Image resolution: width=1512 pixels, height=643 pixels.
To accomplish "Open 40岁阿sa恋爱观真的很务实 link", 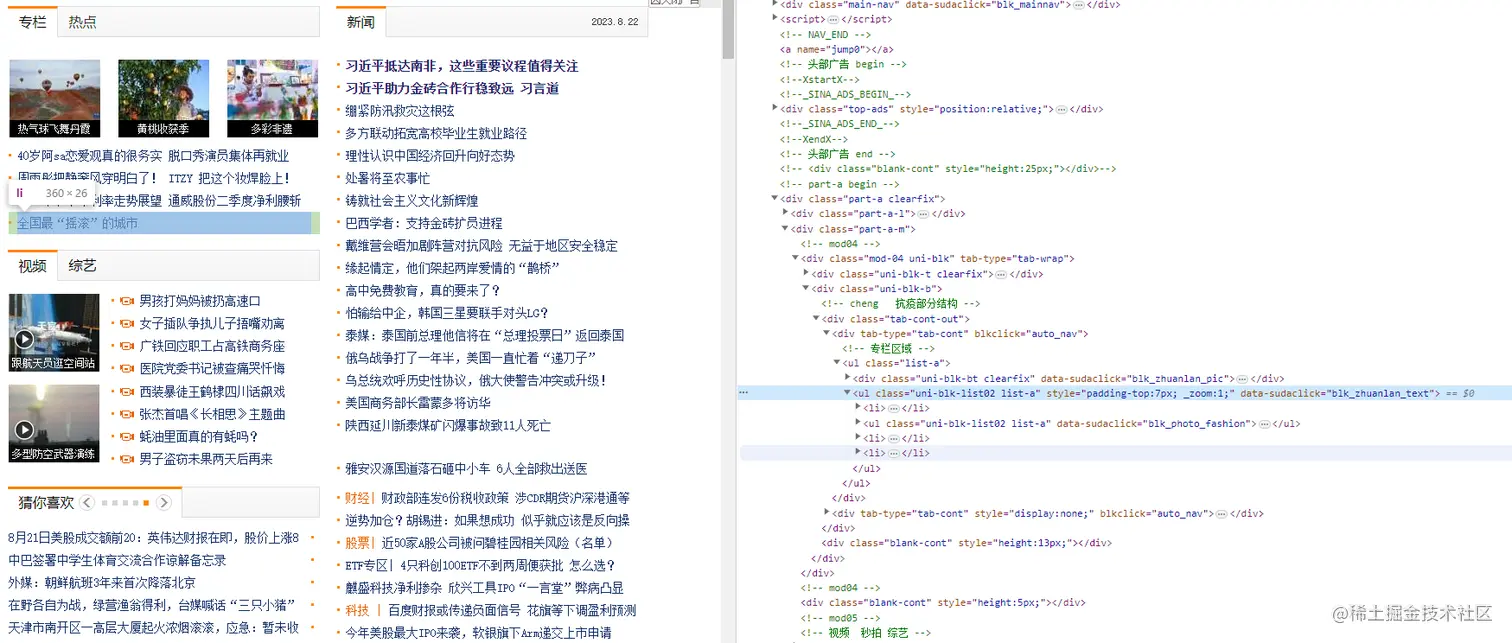I will [89, 156].
